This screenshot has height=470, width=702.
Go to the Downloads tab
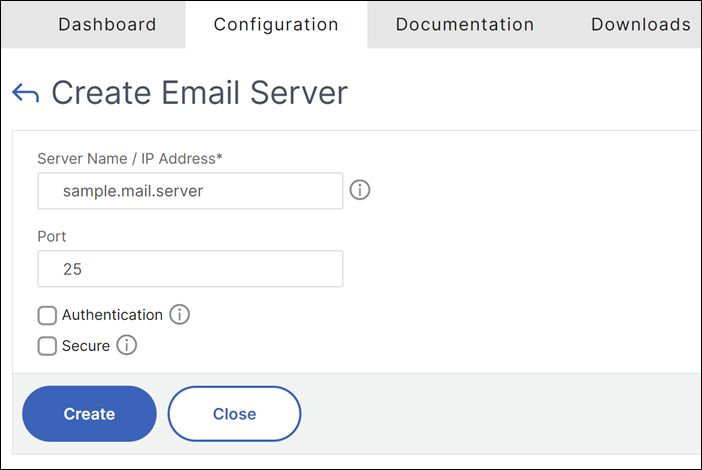(x=641, y=25)
